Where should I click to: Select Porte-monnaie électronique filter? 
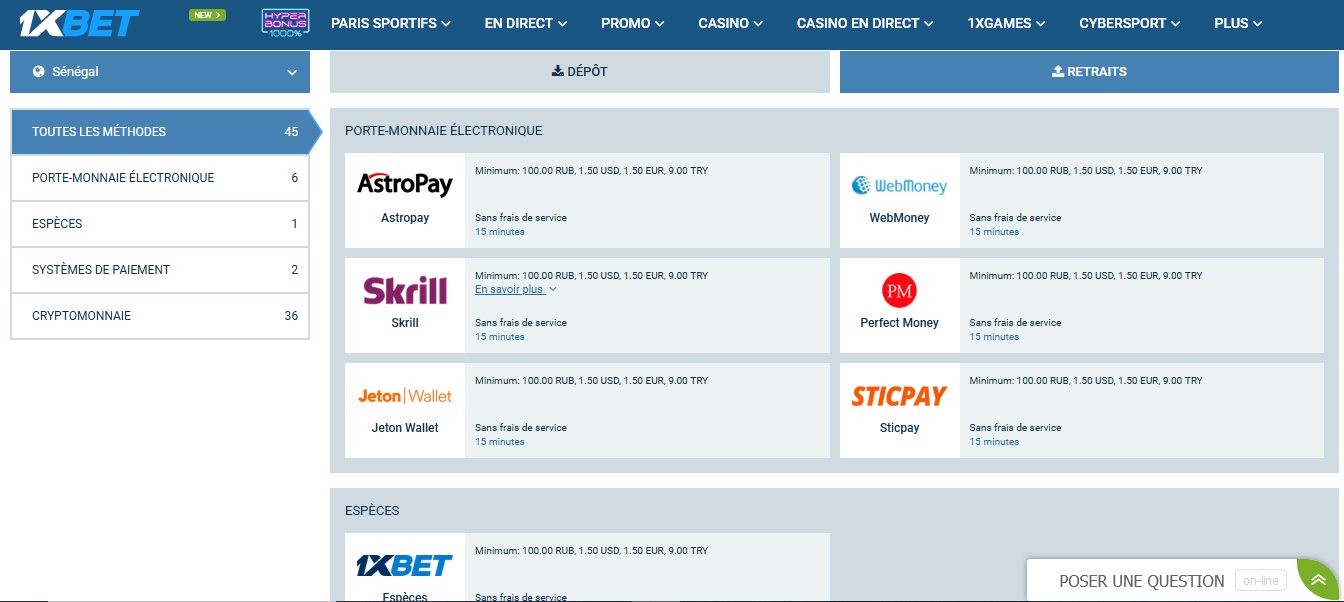pos(160,178)
